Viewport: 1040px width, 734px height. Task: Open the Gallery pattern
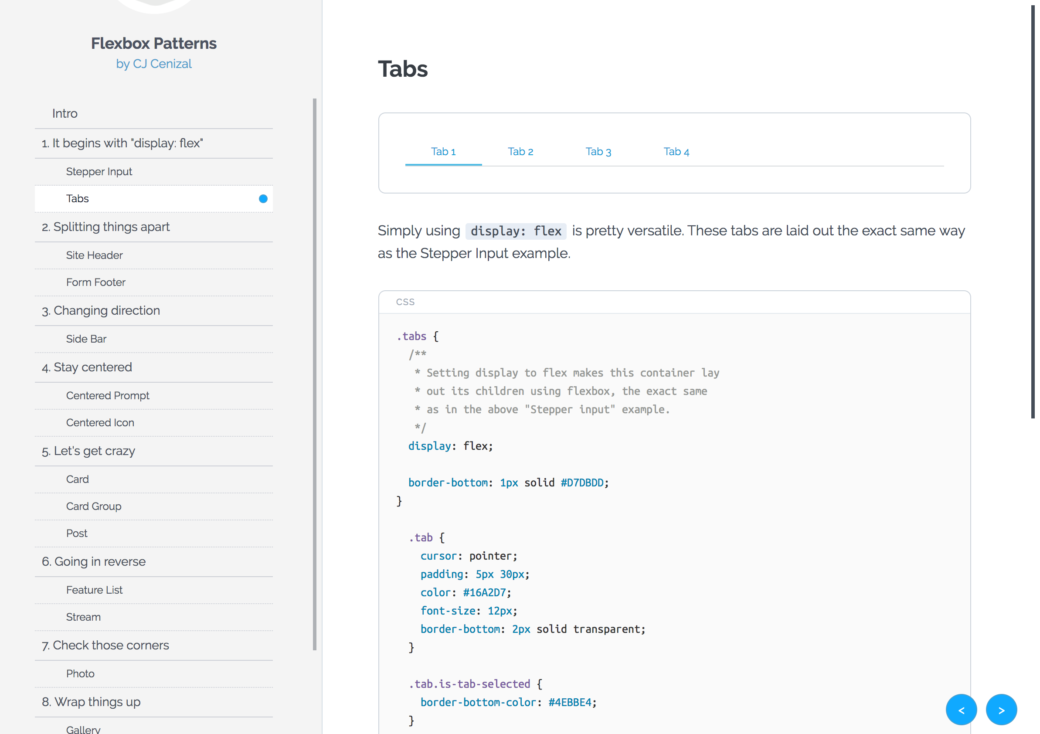(x=83, y=729)
